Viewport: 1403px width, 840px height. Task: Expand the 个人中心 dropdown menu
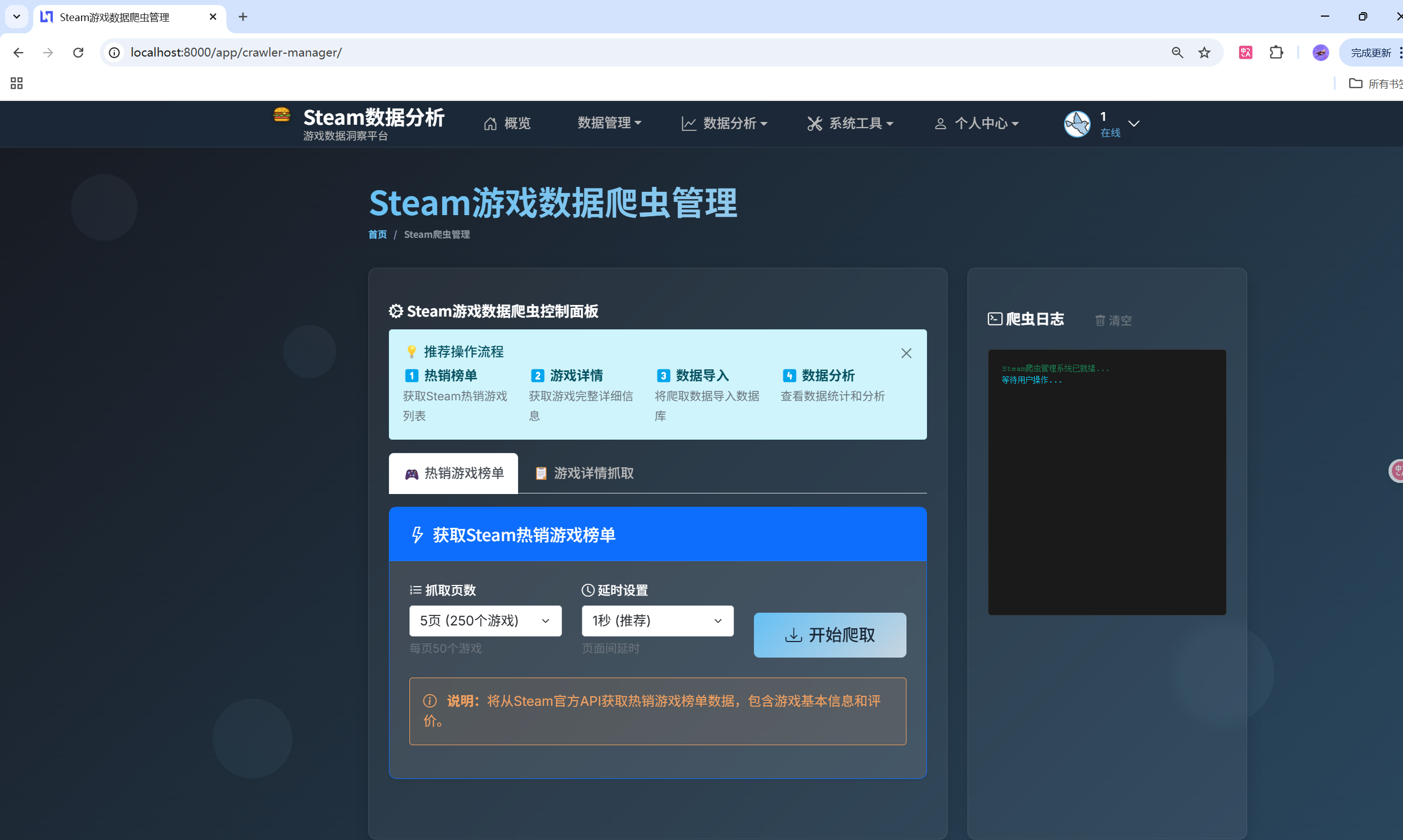tap(976, 124)
